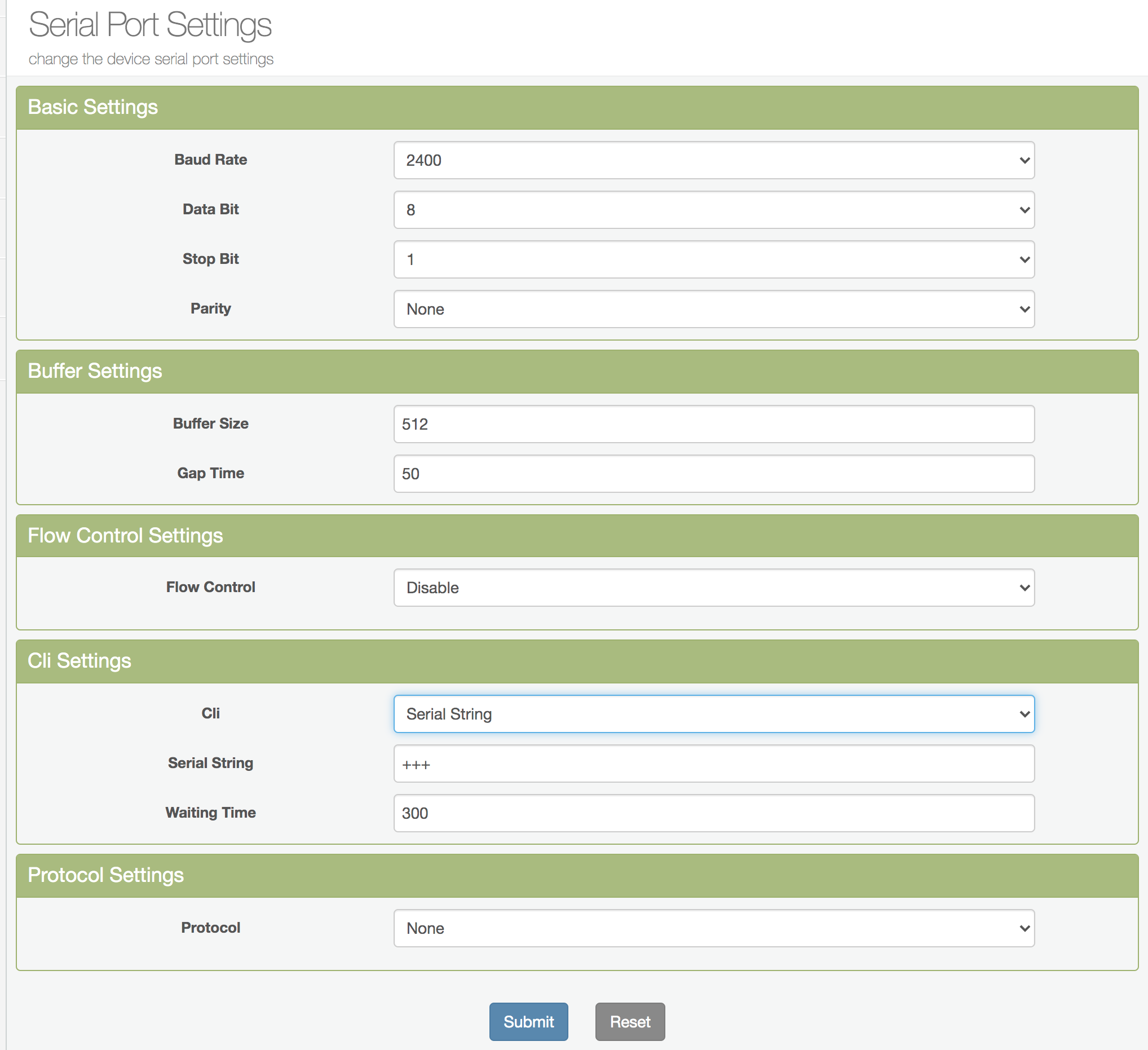1148x1050 pixels.
Task: Select the Waiting Time input field
Action: click(713, 813)
